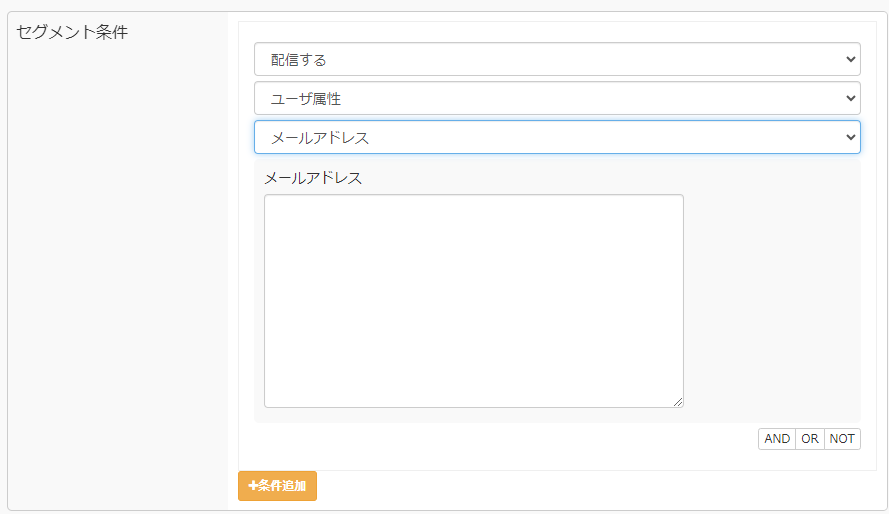Open the ユーザ属性 dropdown
Image resolution: width=889 pixels, height=514 pixels.
coord(556,98)
